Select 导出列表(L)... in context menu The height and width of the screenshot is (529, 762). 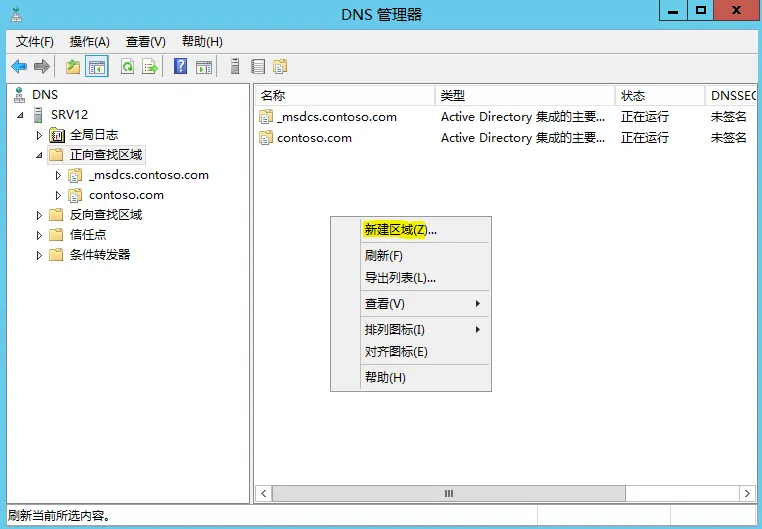tap(400, 278)
